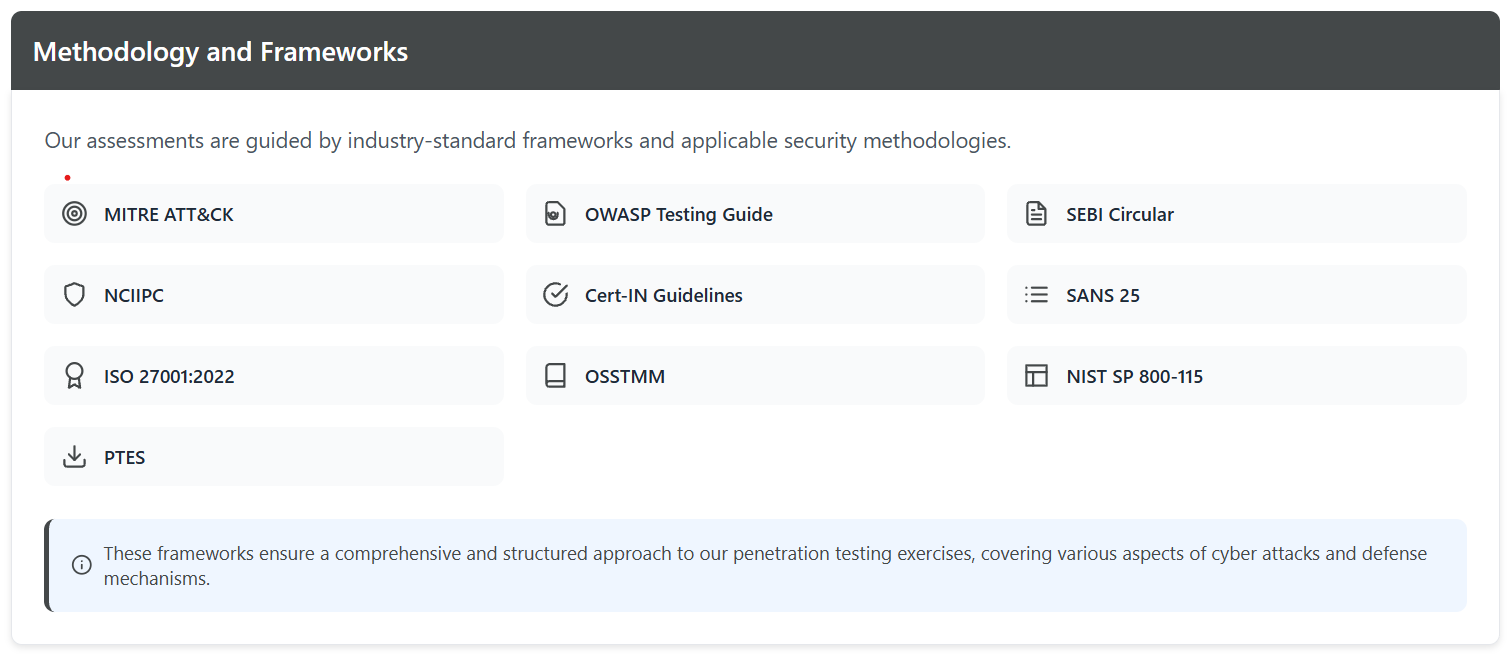Open the OWASP Testing Guide label
The height and width of the screenshot is (654, 1510).
[x=678, y=214]
